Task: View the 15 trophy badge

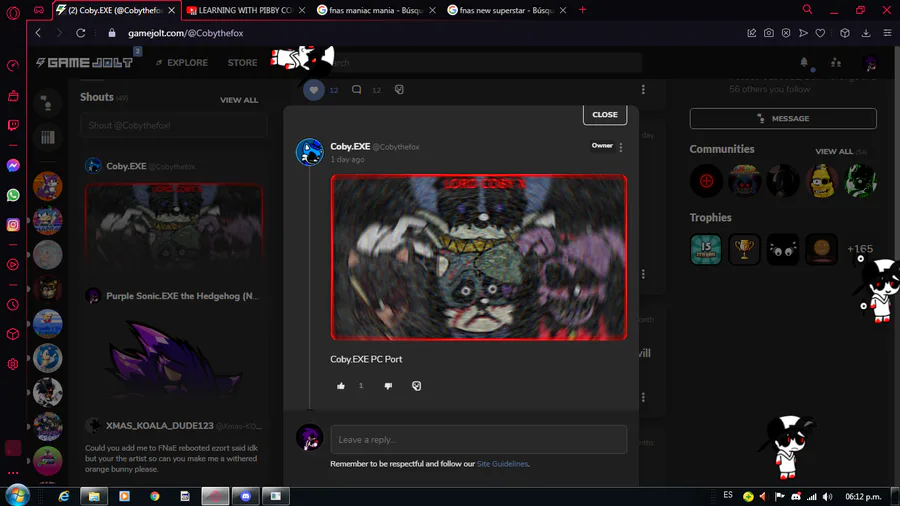Action: tap(706, 249)
